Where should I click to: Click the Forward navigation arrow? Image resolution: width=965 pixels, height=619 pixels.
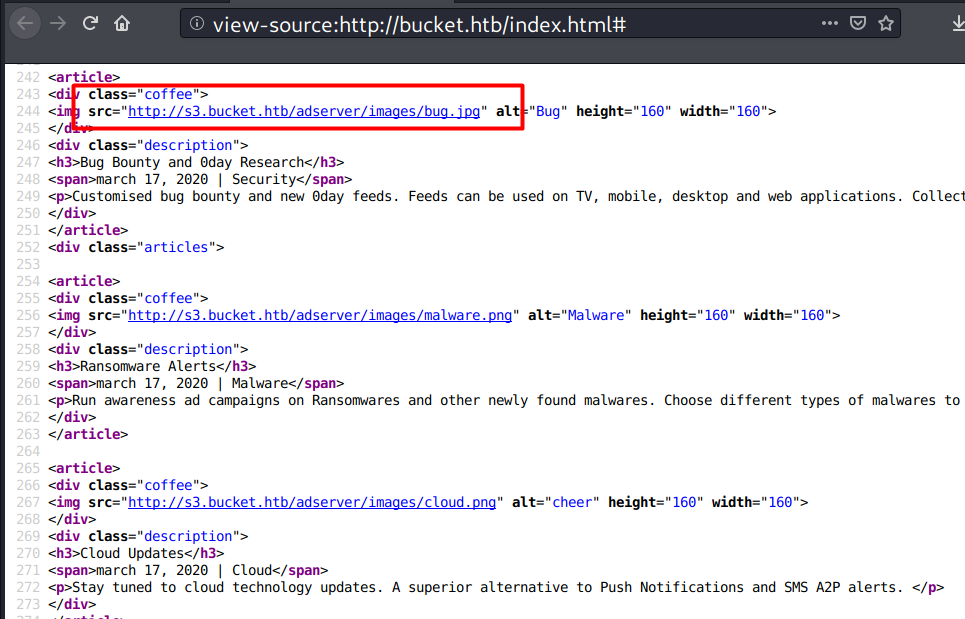pos(58,23)
